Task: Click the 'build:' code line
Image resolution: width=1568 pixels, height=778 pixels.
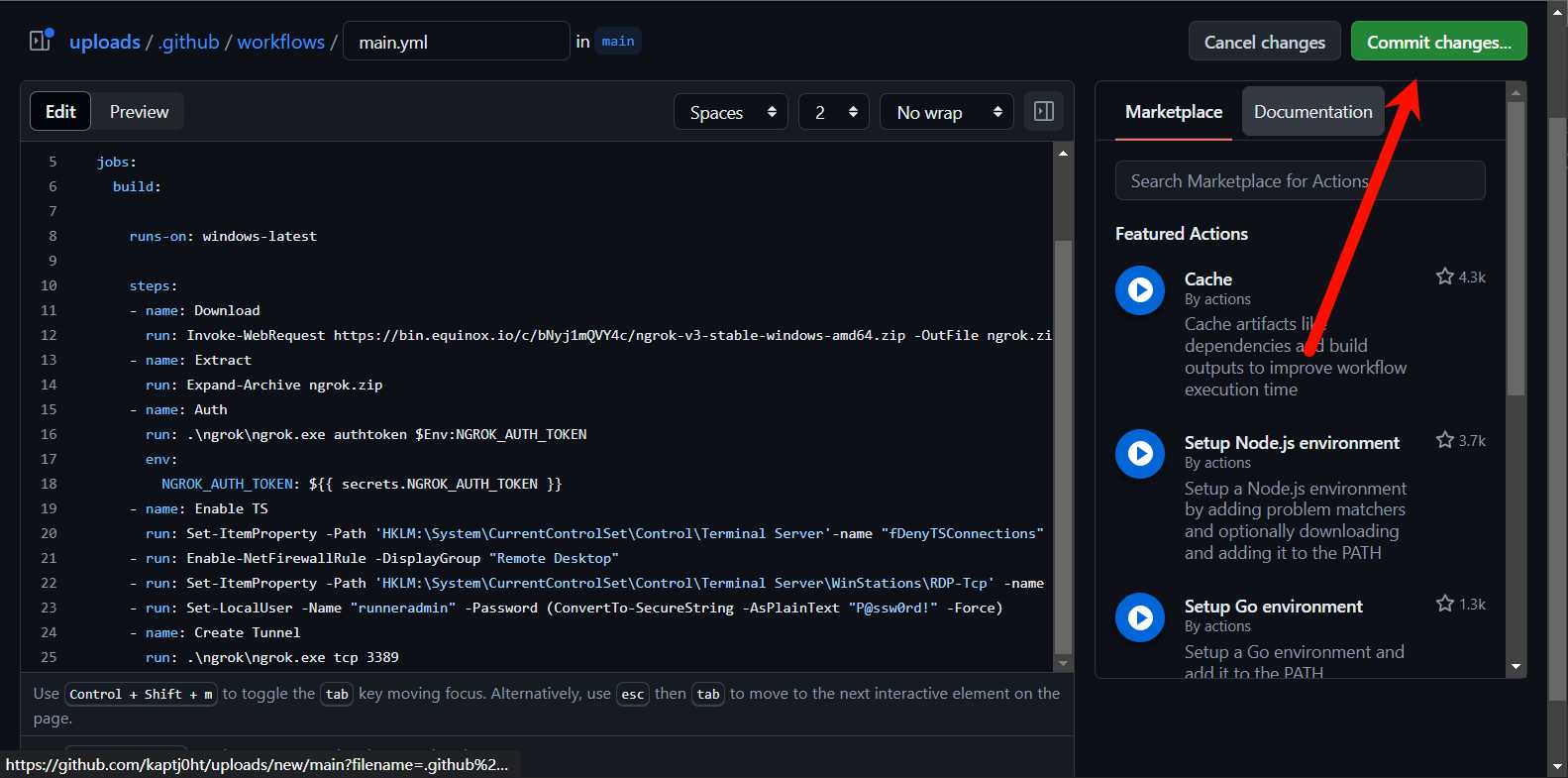Action: point(137,186)
